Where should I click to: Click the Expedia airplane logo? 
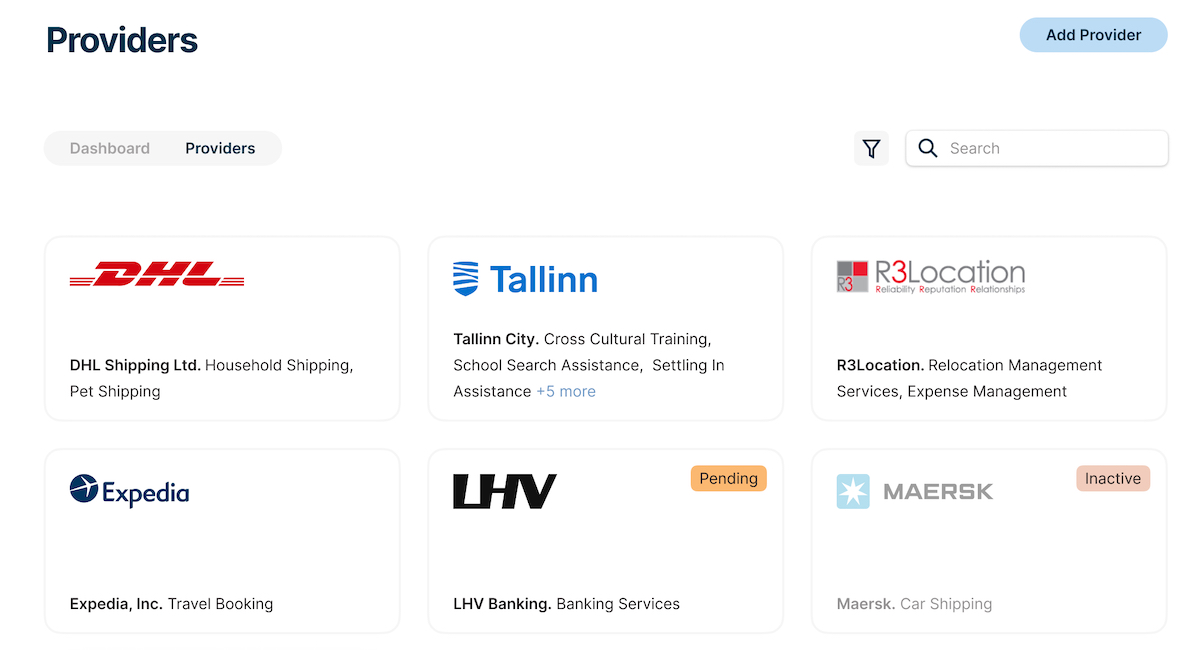(85, 489)
